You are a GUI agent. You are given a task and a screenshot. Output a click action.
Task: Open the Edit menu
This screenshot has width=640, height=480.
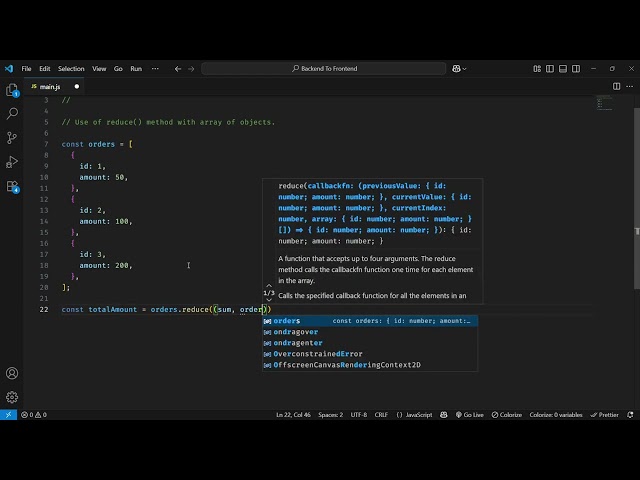coord(45,69)
